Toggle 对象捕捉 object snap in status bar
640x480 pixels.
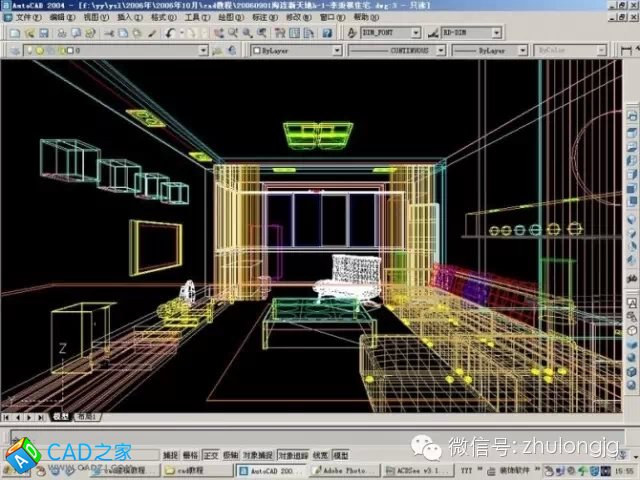(x=259, y=453)
